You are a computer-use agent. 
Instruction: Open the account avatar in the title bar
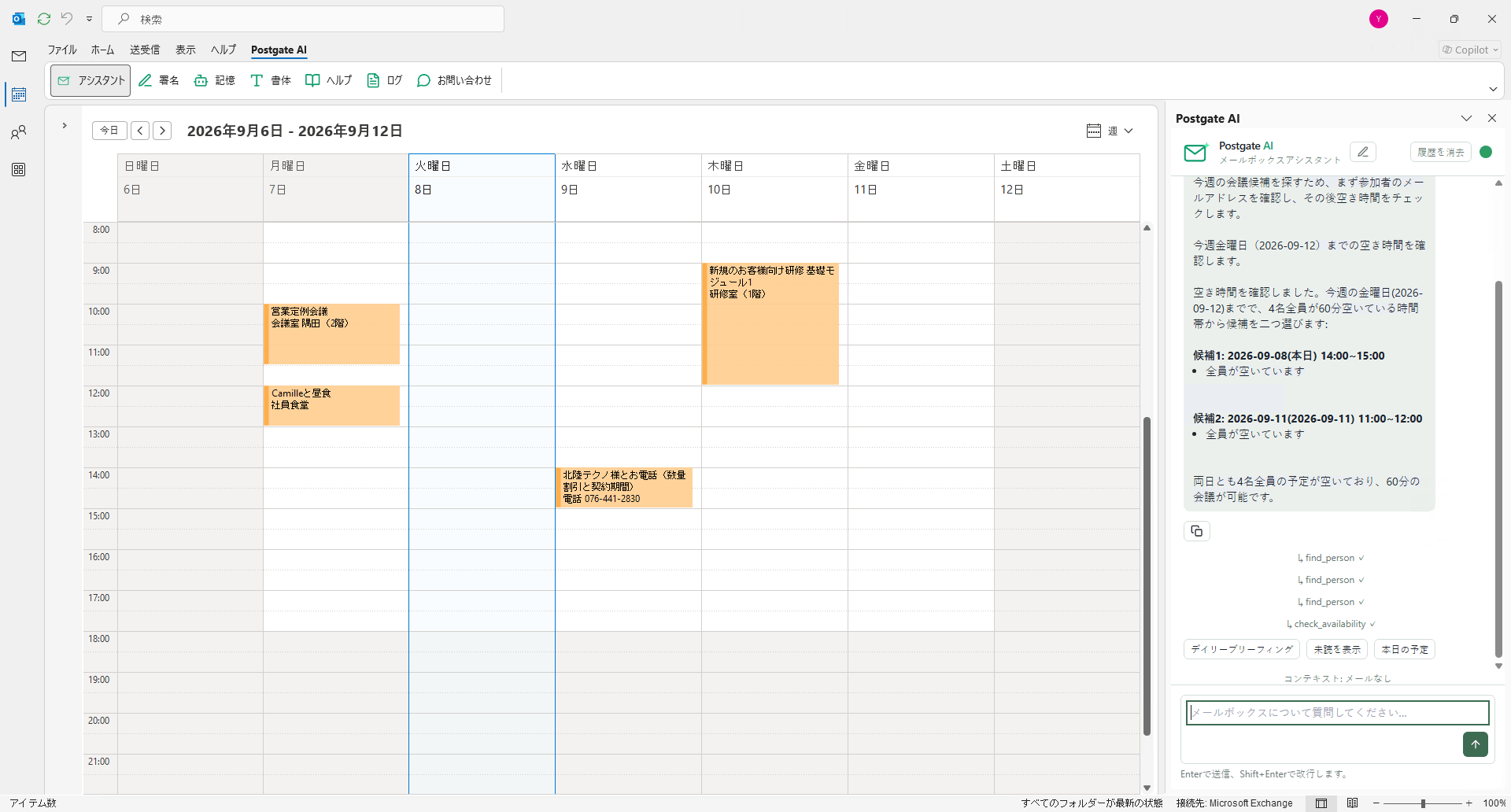(x=1379, y=19)
